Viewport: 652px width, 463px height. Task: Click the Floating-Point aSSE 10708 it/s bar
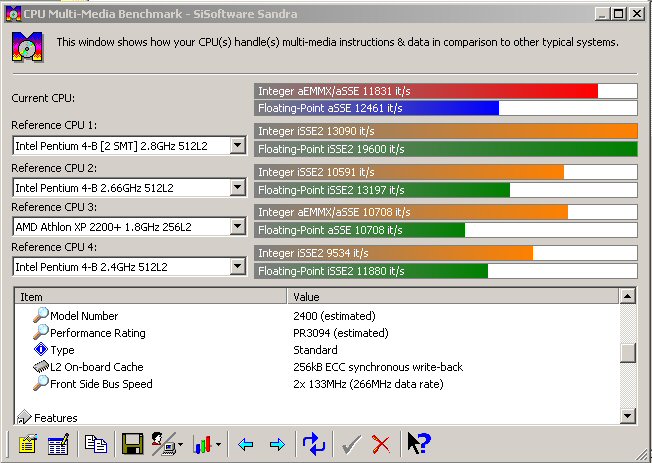(x=446, y=230)
